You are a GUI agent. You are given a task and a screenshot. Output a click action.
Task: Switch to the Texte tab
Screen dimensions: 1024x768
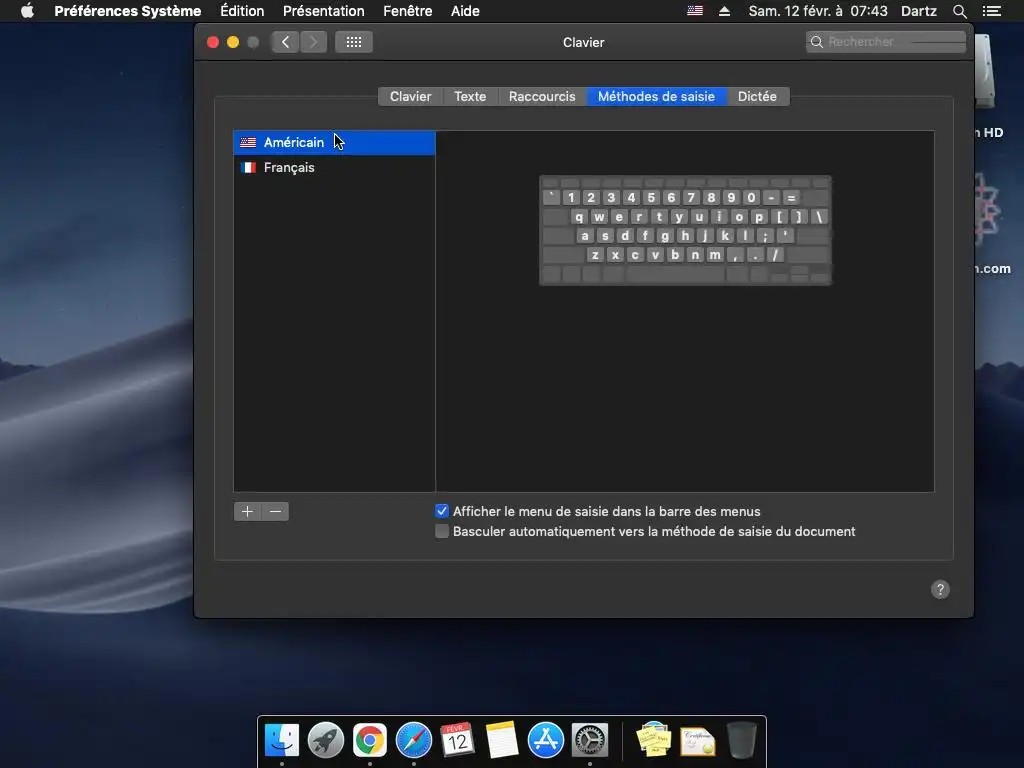(x=470, y=97)
